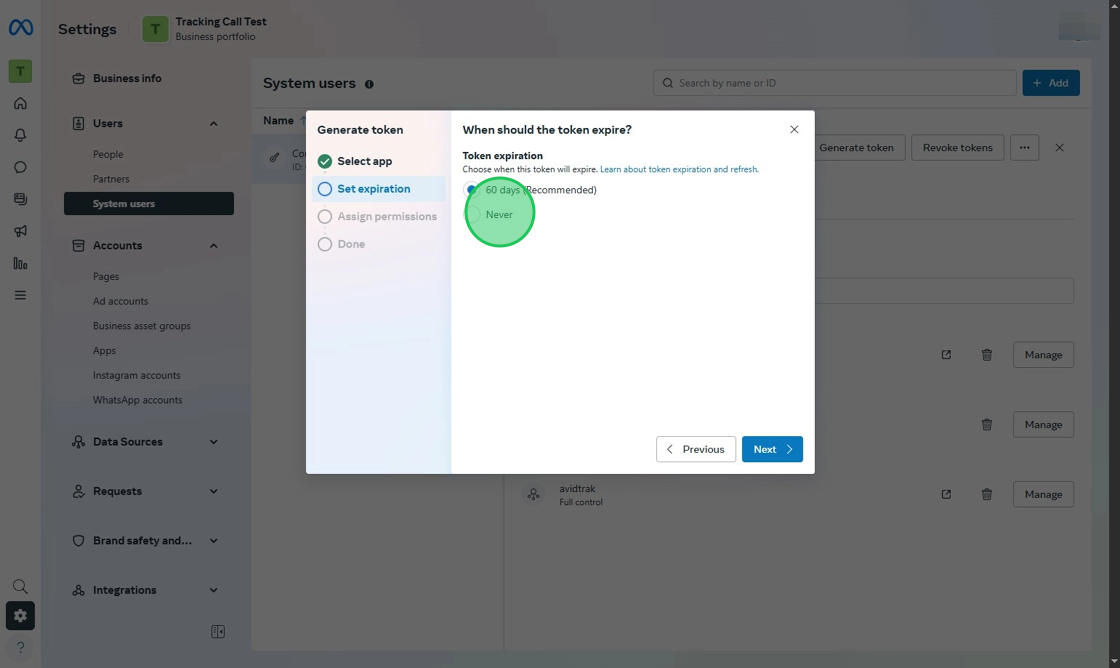Open the insights bar chart icon
The image size is (1120, 668).
(20, 264)
